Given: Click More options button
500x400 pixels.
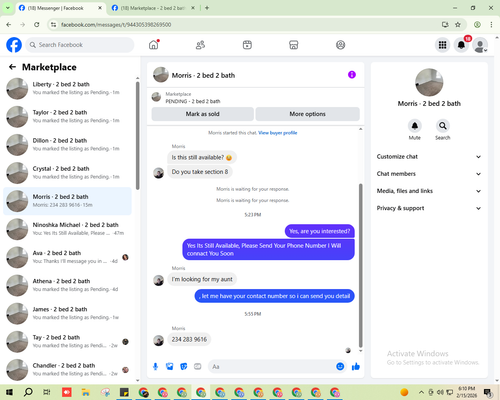Looking at the screenshot, I should tap(307, 114).
